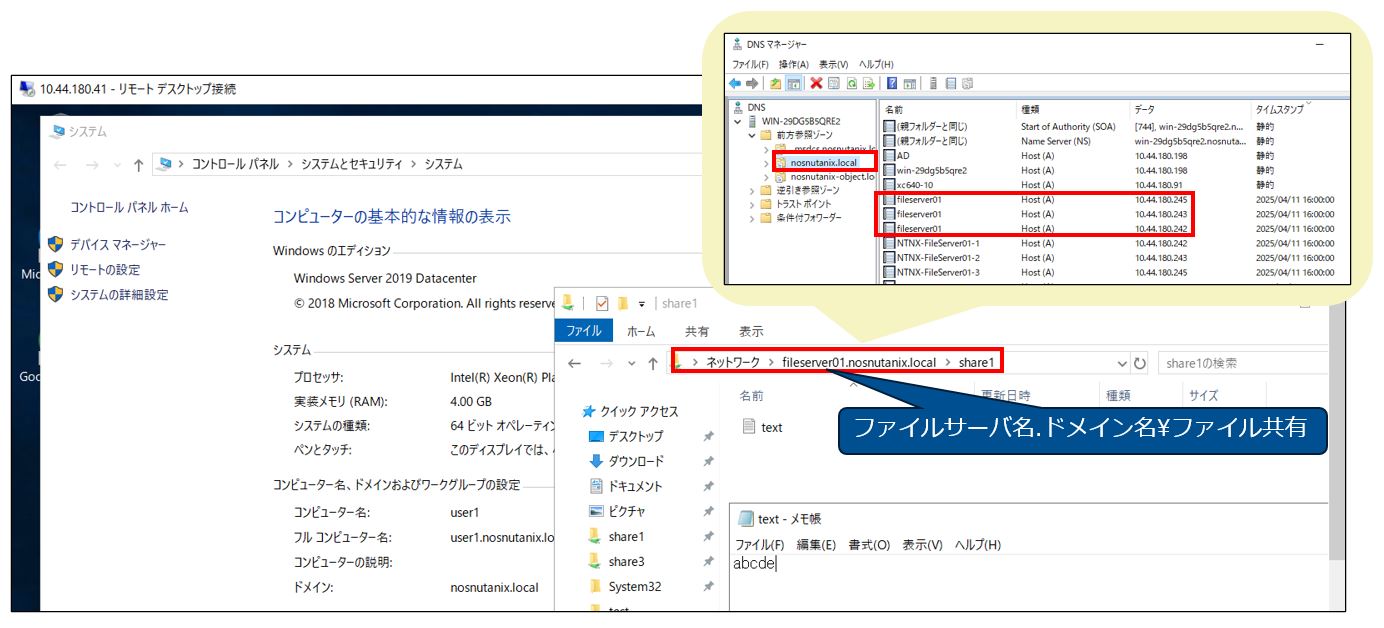The image size is (1384, 628).
Task: Click the Explorer up-arrow navigation button
Action: [653, 363]
